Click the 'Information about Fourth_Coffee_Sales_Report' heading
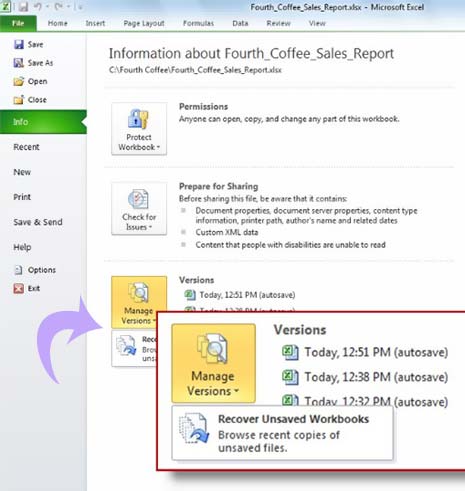This screenshot has width=465, height=491. click(x=251, y=54)
